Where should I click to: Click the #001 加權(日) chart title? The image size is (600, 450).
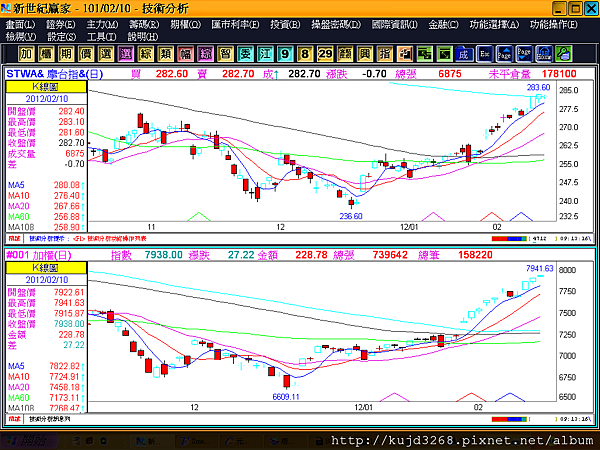click(39, 255)
